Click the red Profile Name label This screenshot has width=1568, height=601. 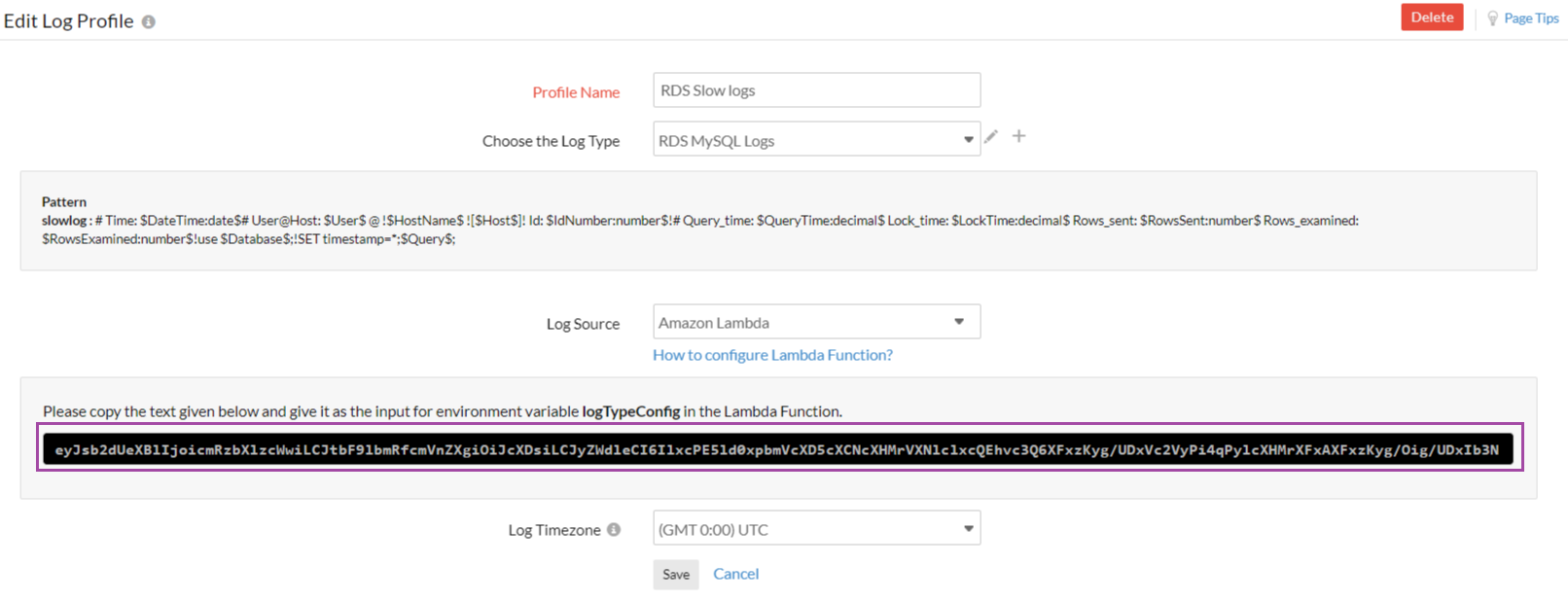(x=576, y=92)
